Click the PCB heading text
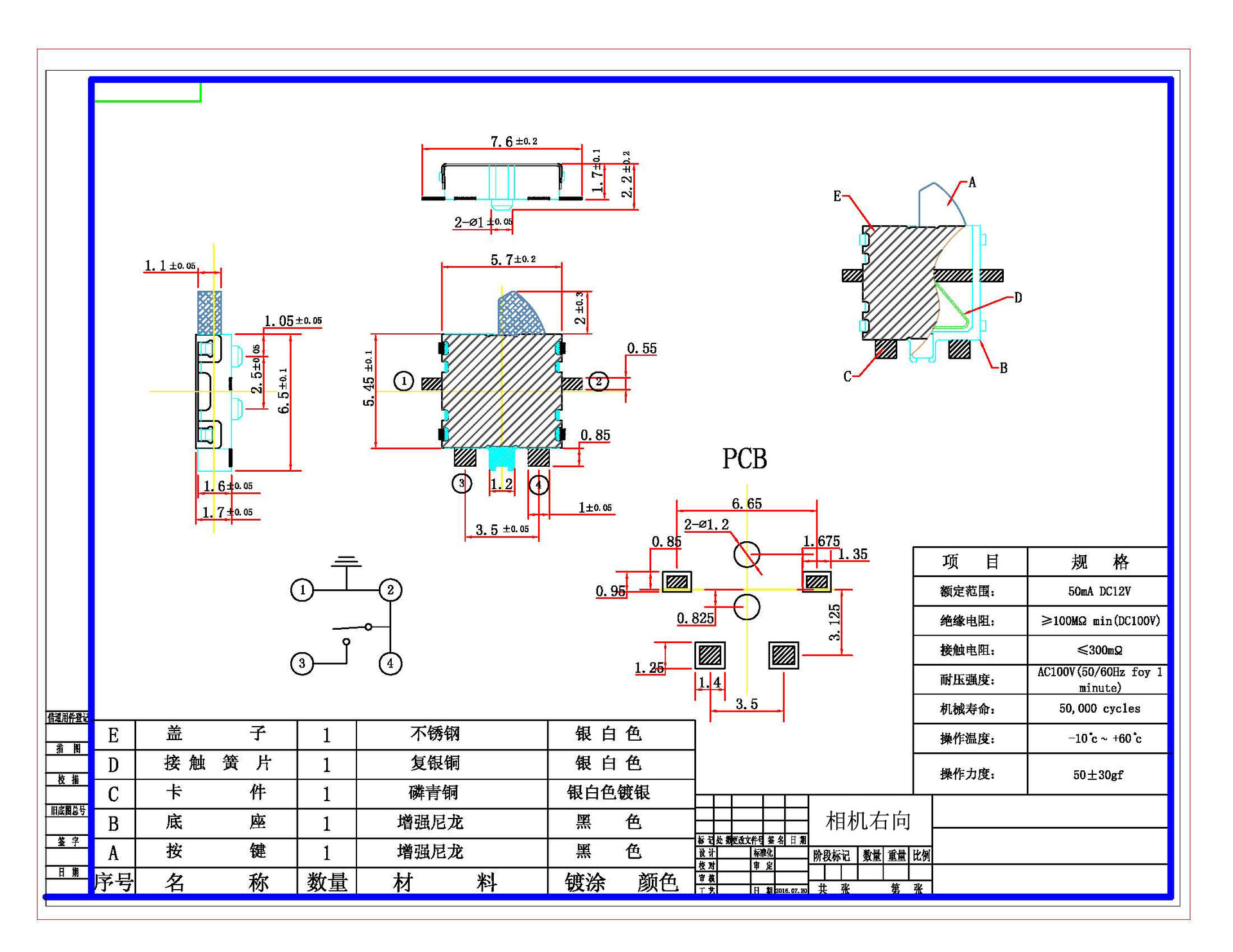This screenshot has width=1233, height=952. point(744,459)
